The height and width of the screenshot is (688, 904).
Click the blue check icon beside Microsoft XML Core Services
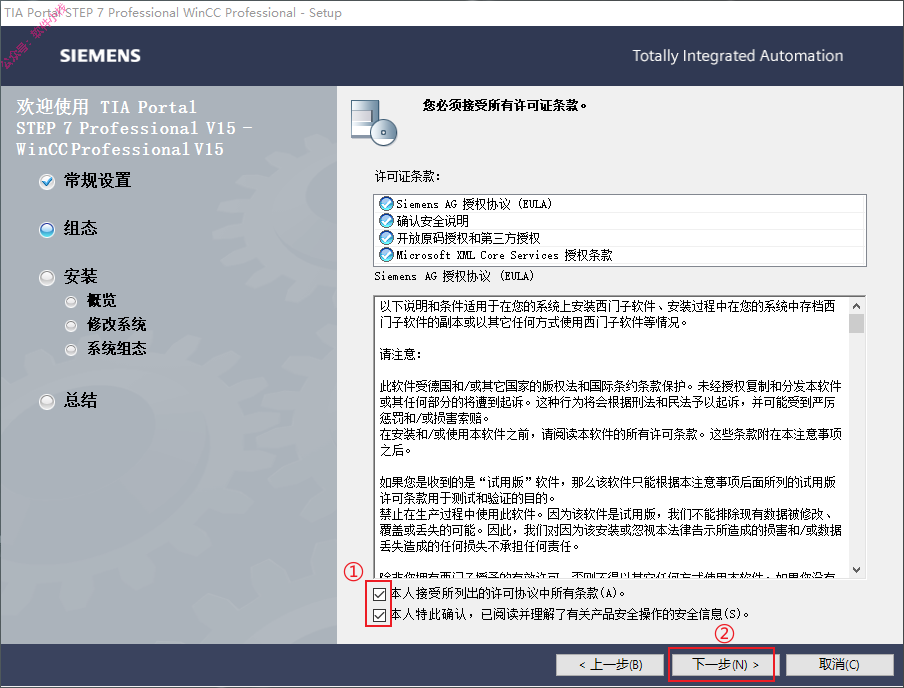[386, 254]
